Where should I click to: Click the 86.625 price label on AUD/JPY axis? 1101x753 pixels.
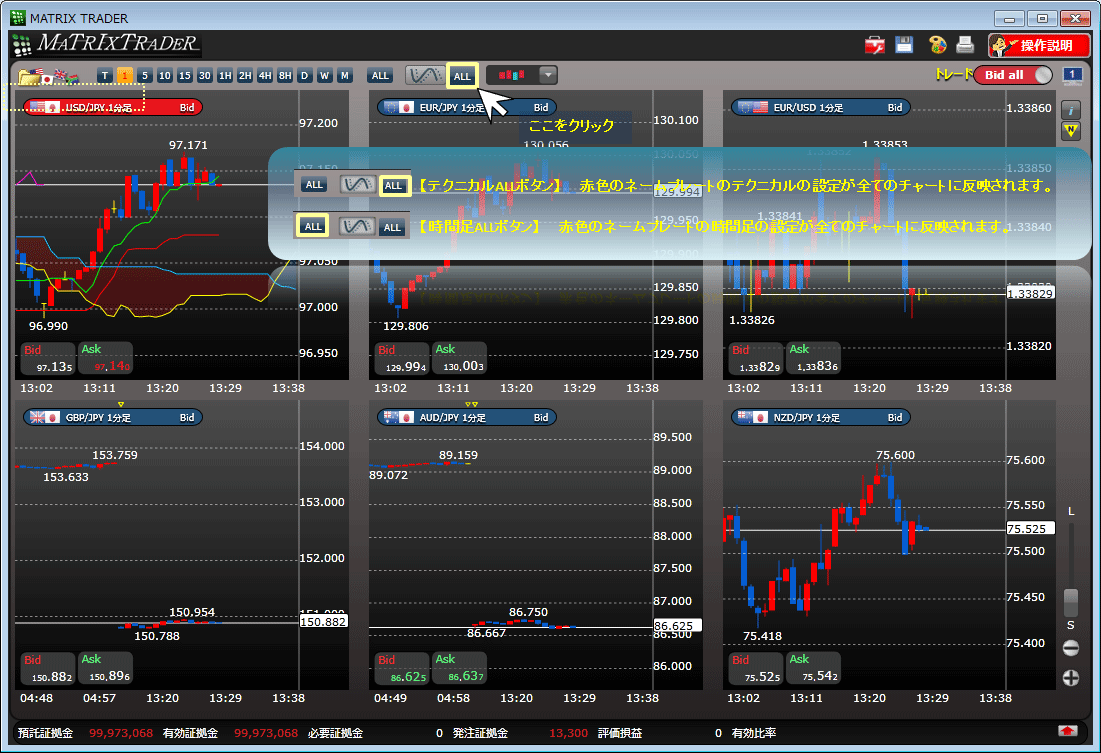(x=677, y=626)
